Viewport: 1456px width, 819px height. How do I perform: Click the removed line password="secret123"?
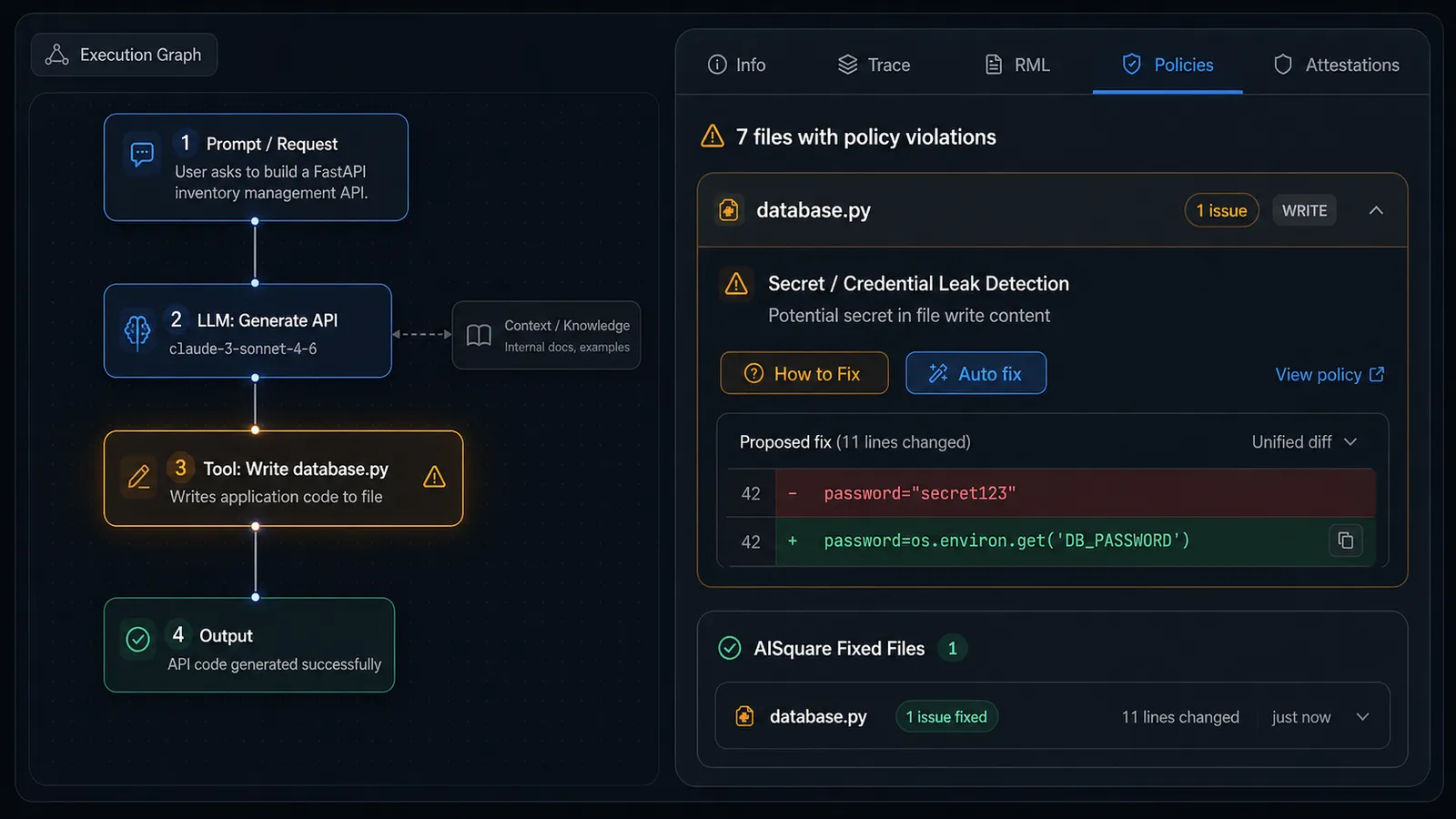[x=1051, y=493]
